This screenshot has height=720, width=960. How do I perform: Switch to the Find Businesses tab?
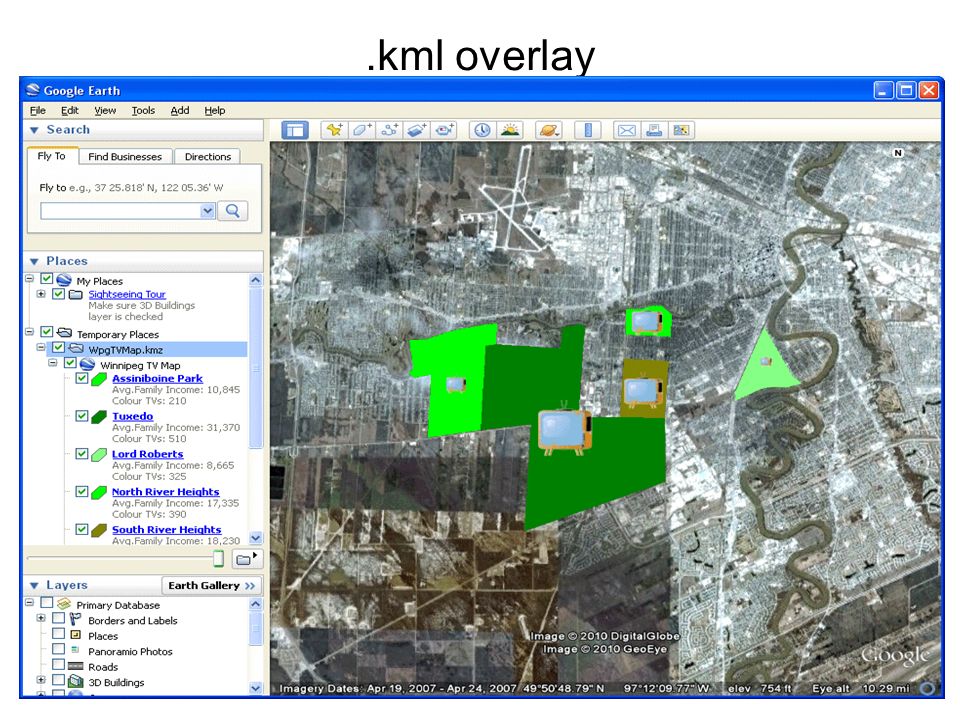coord(125,157)
